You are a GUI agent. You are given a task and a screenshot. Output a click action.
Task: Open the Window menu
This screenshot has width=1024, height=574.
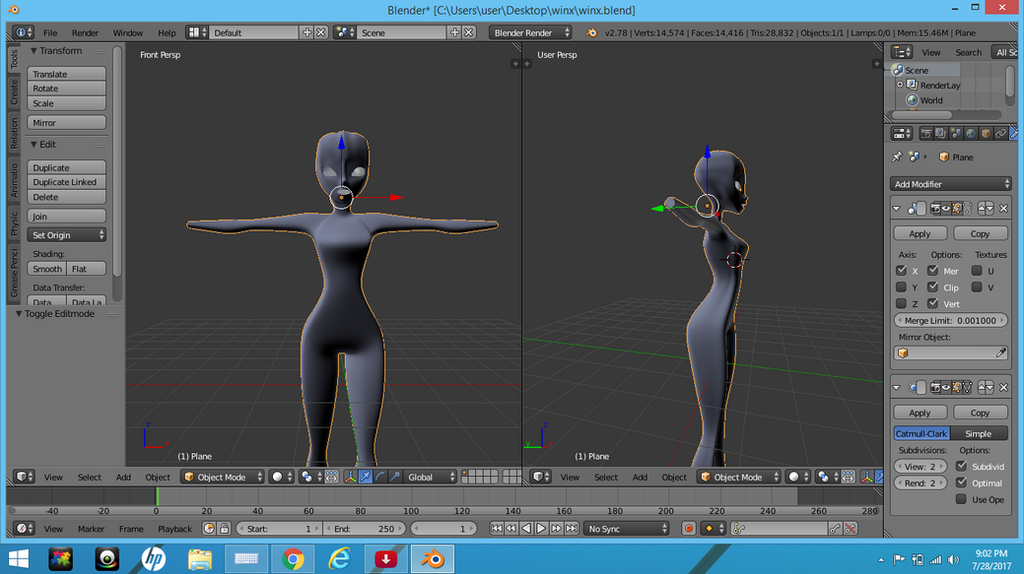pos(127,33)
